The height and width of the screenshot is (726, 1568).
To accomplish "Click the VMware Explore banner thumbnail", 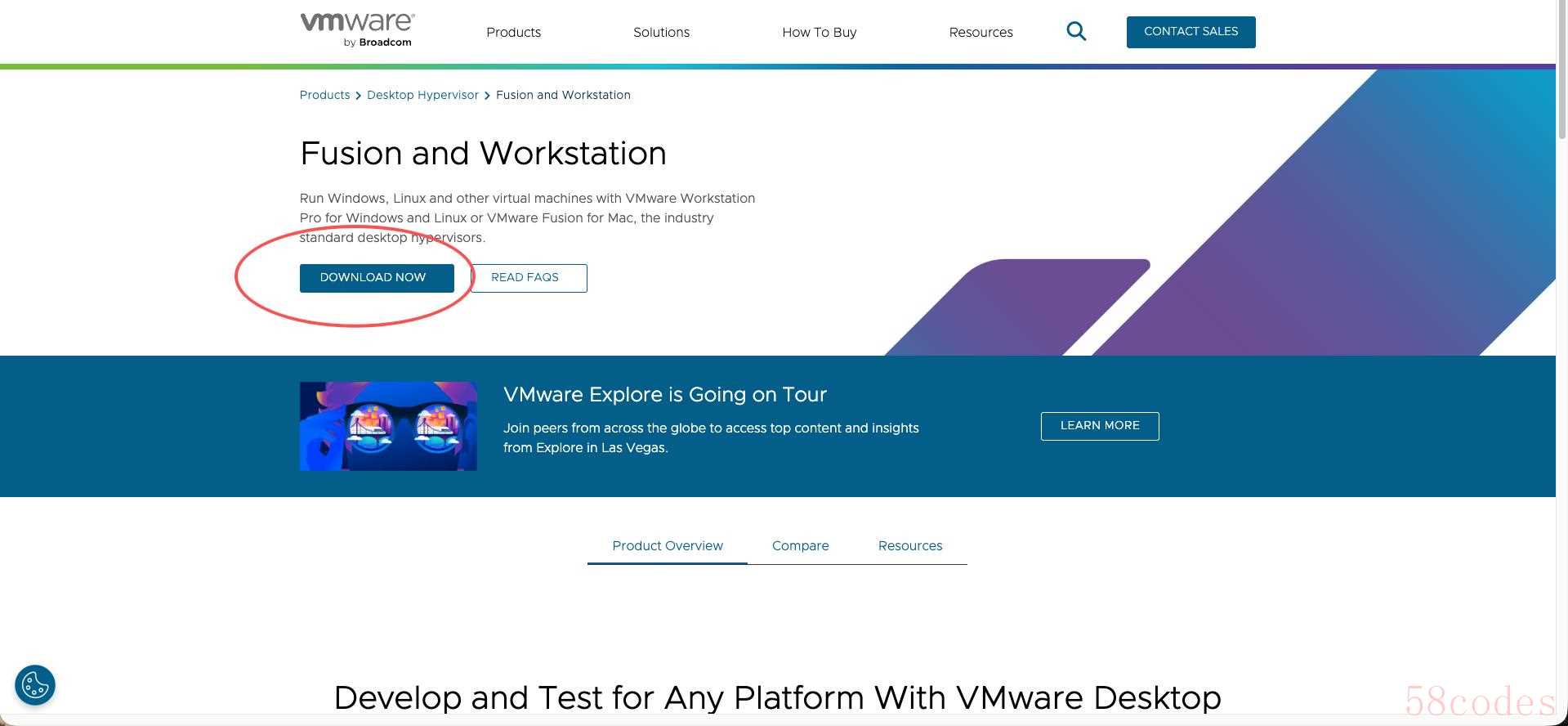I will pos(388,426).
